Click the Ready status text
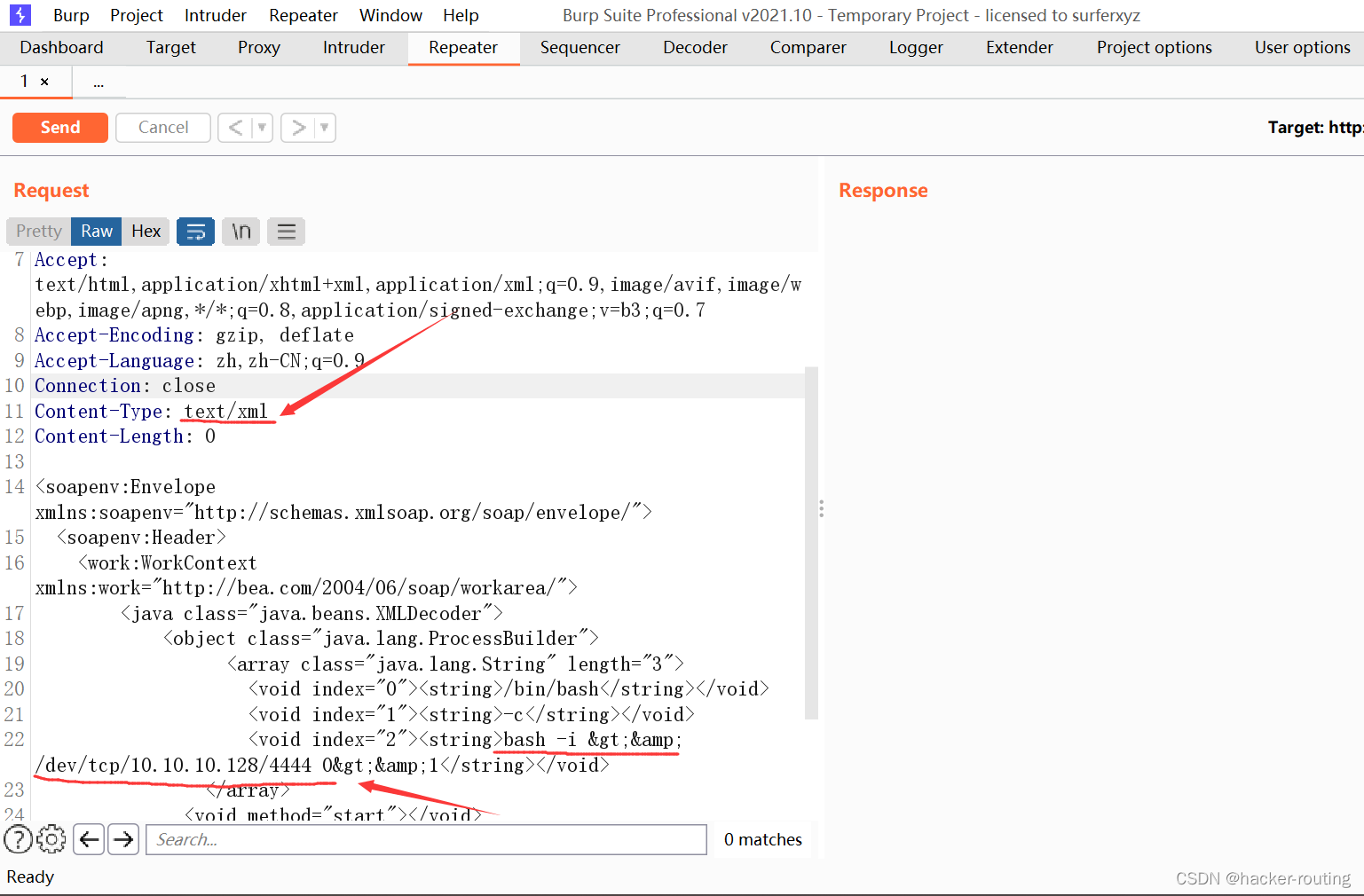This screenshot has width=1364, height=896. (30, 876)
